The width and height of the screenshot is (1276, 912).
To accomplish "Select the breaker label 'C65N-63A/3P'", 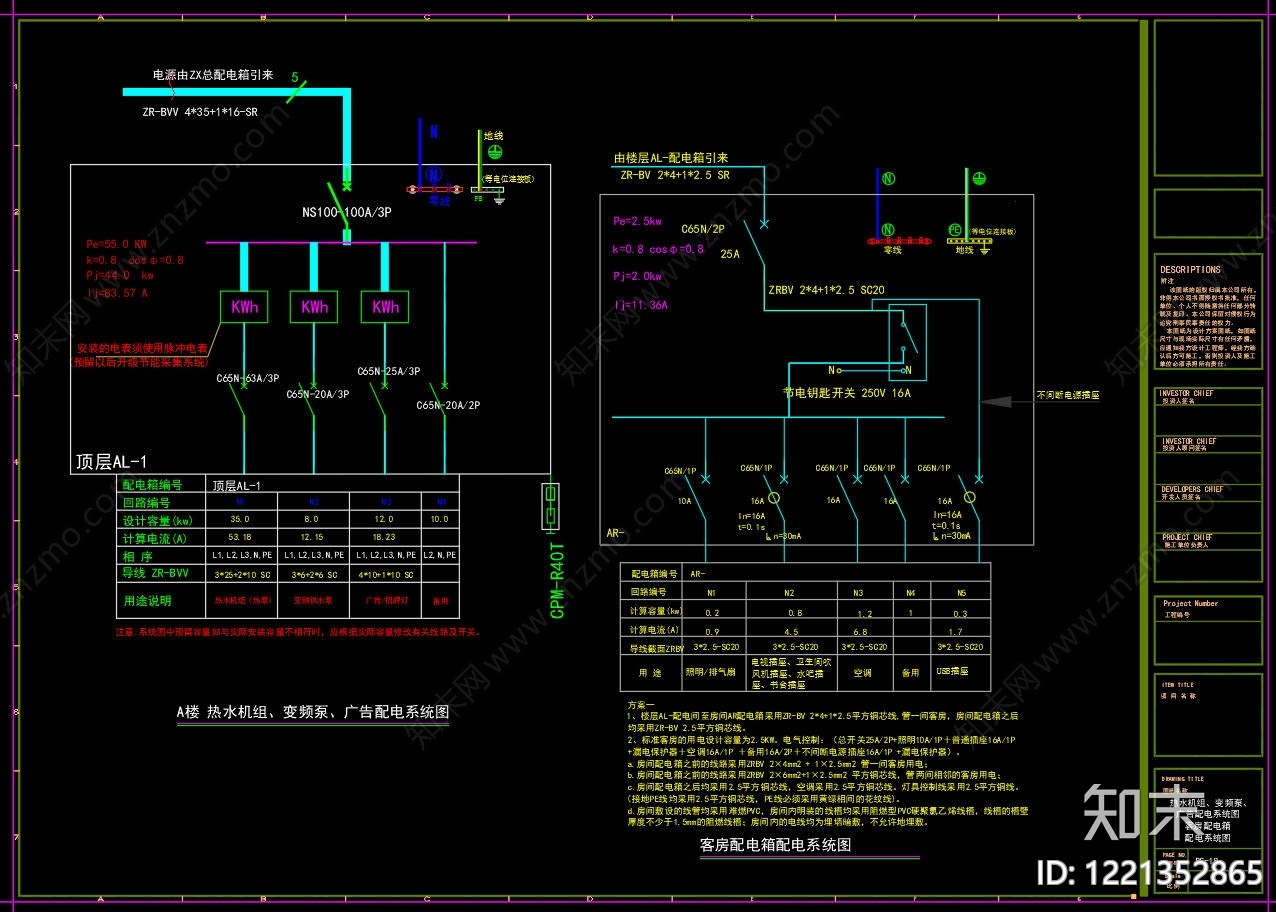I will [x=248, y=378].
